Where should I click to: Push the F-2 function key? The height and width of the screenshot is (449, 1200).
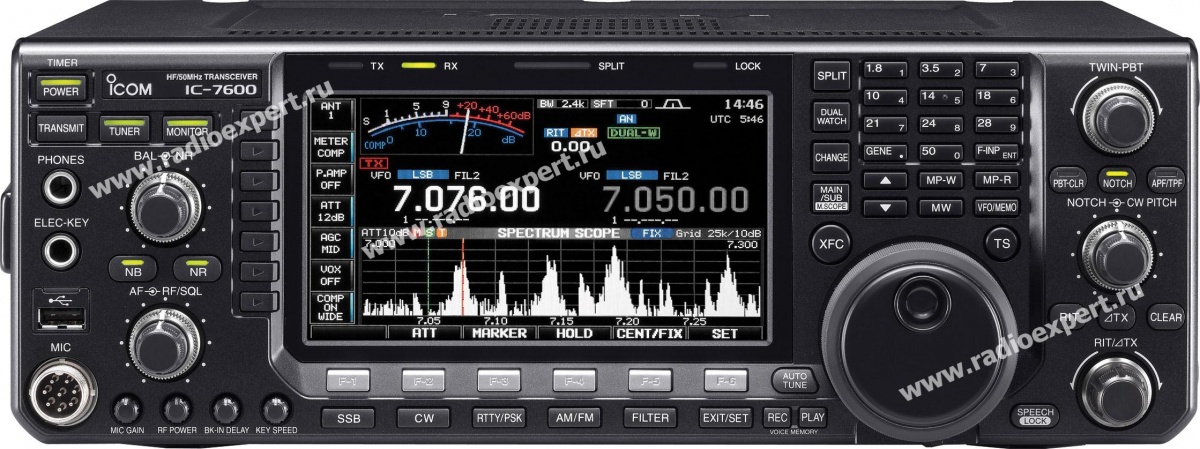pyautogui.click(x=423, y=380)
